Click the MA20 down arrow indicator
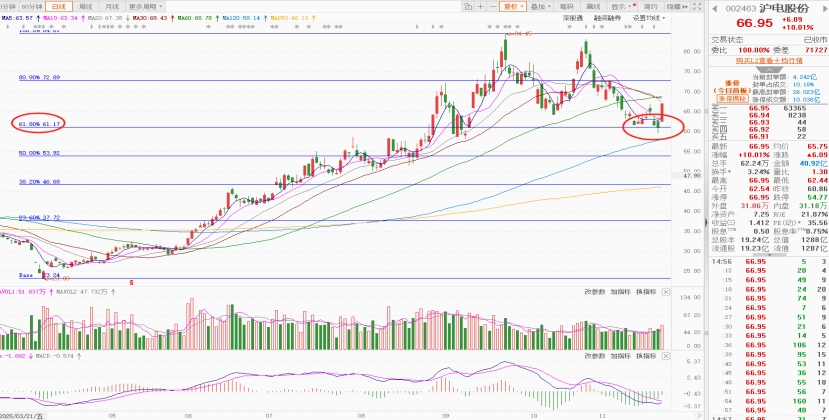This screenshot has width=829, height=420. tap(128, 18)
